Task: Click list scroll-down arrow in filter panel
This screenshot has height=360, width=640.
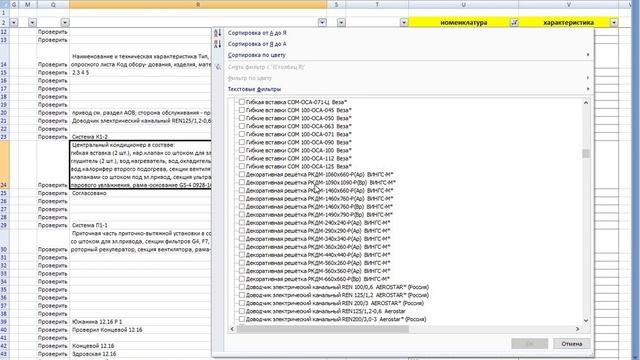Action: (x=586, y=321)
